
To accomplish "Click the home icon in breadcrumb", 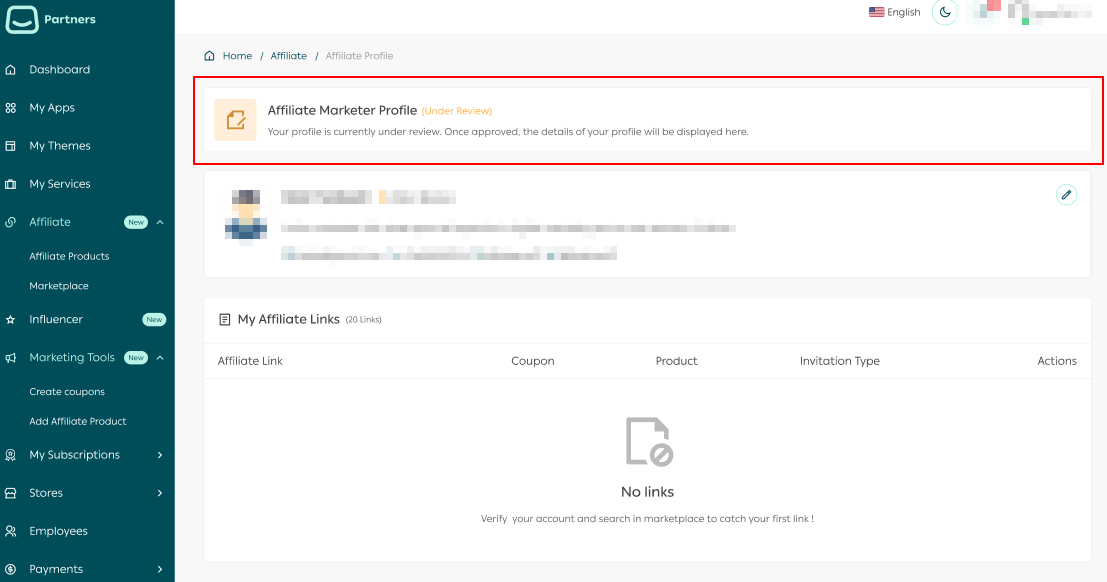I will coord(209,56).
